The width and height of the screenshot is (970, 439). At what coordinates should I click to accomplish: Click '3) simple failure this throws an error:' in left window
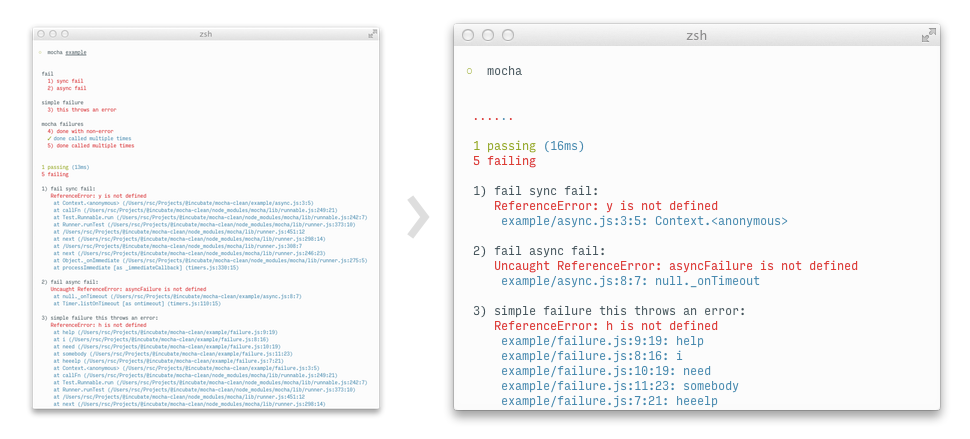100,318
